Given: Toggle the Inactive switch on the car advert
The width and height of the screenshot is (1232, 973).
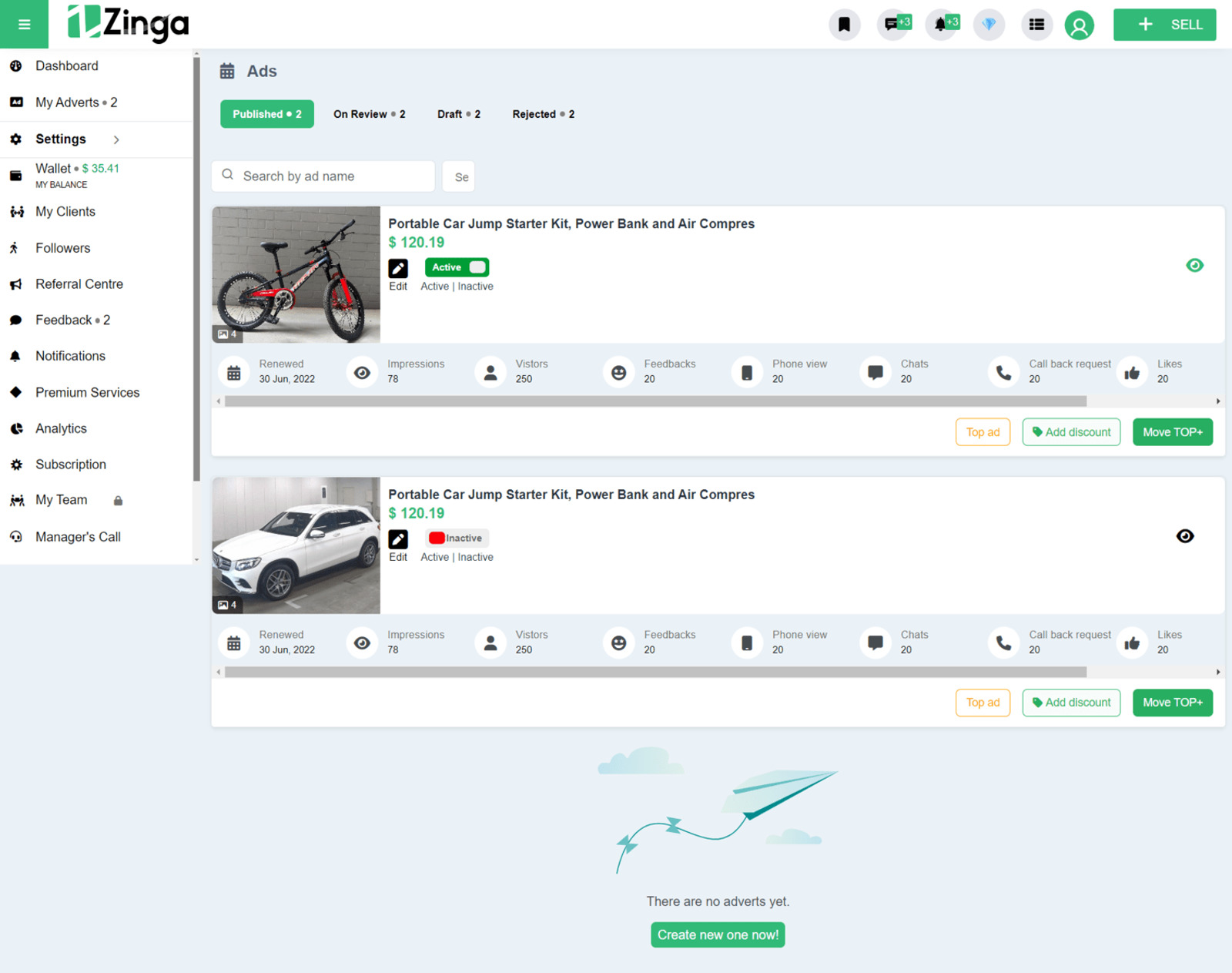Looking at the screenshot, I should point(456,538).
